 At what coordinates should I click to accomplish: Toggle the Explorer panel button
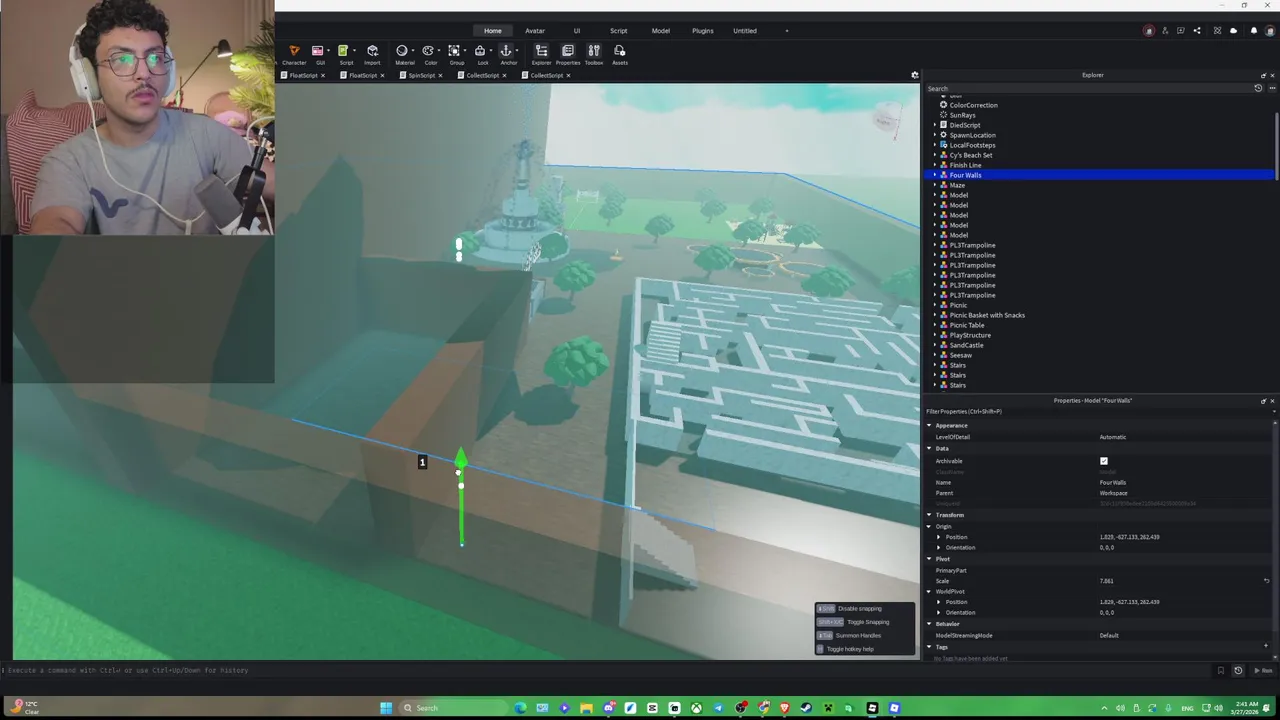[541, 54]
